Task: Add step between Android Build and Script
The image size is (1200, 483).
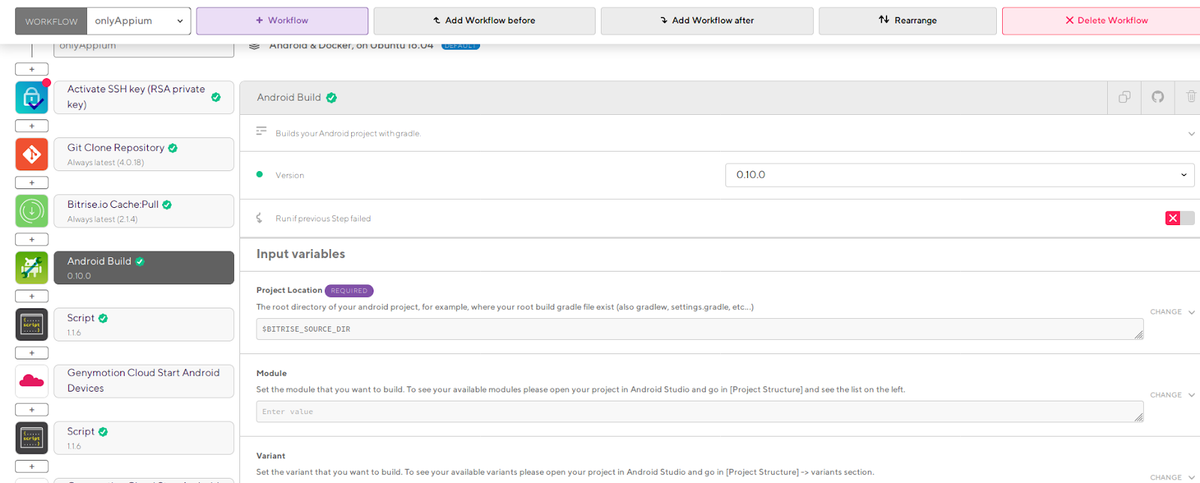Action: (x=31, y=297)
